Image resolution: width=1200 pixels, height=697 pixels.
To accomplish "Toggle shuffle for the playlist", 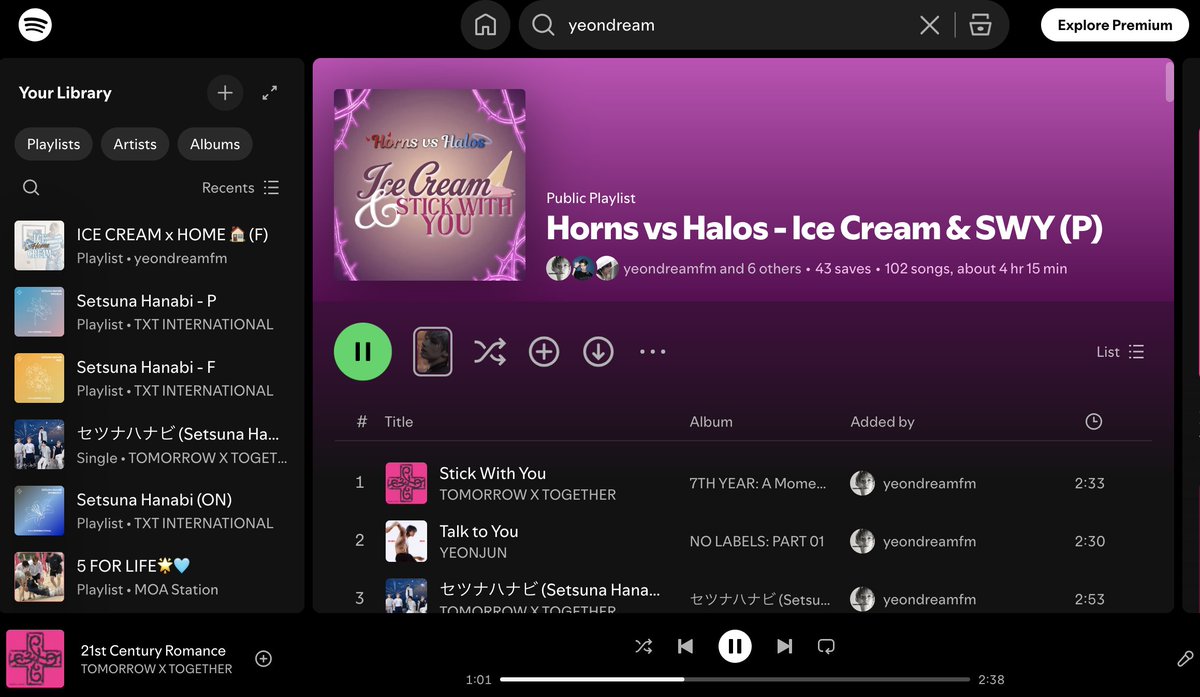I will tap(489, 352).
